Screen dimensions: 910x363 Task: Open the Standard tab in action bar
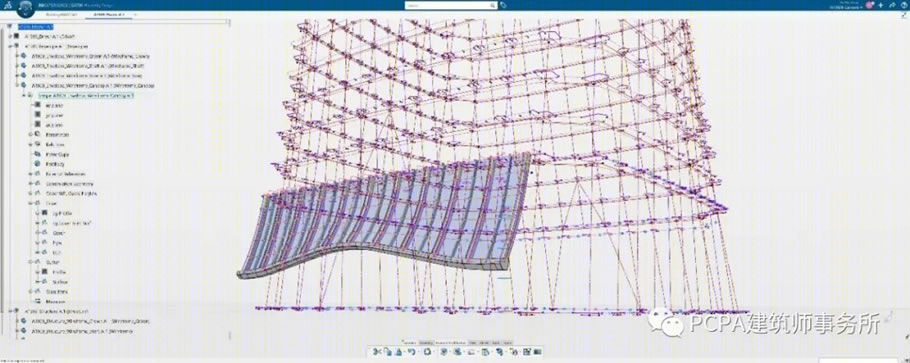(410, 343)
